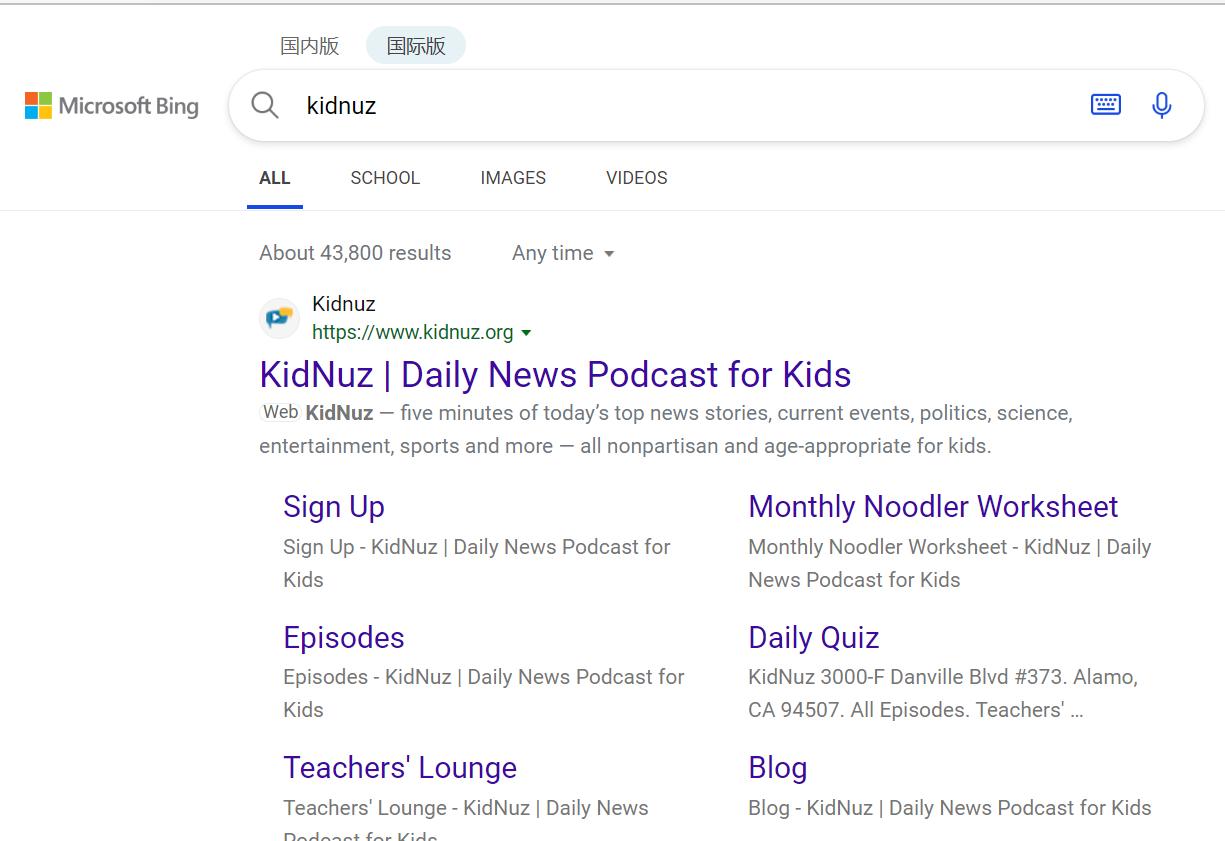Click the Microsoft Bing logo
The width and height of the screenshot is (1225, 841).
112,106
